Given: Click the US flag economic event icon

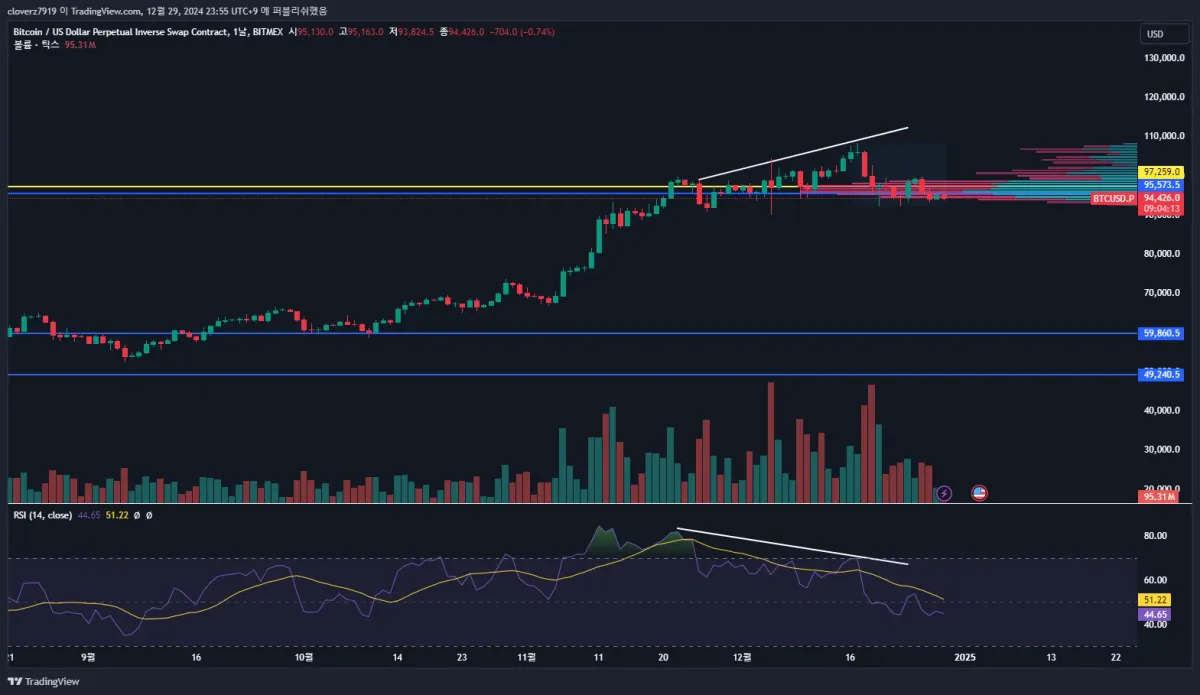Looking at the screenshot, I should pos(979,493).
